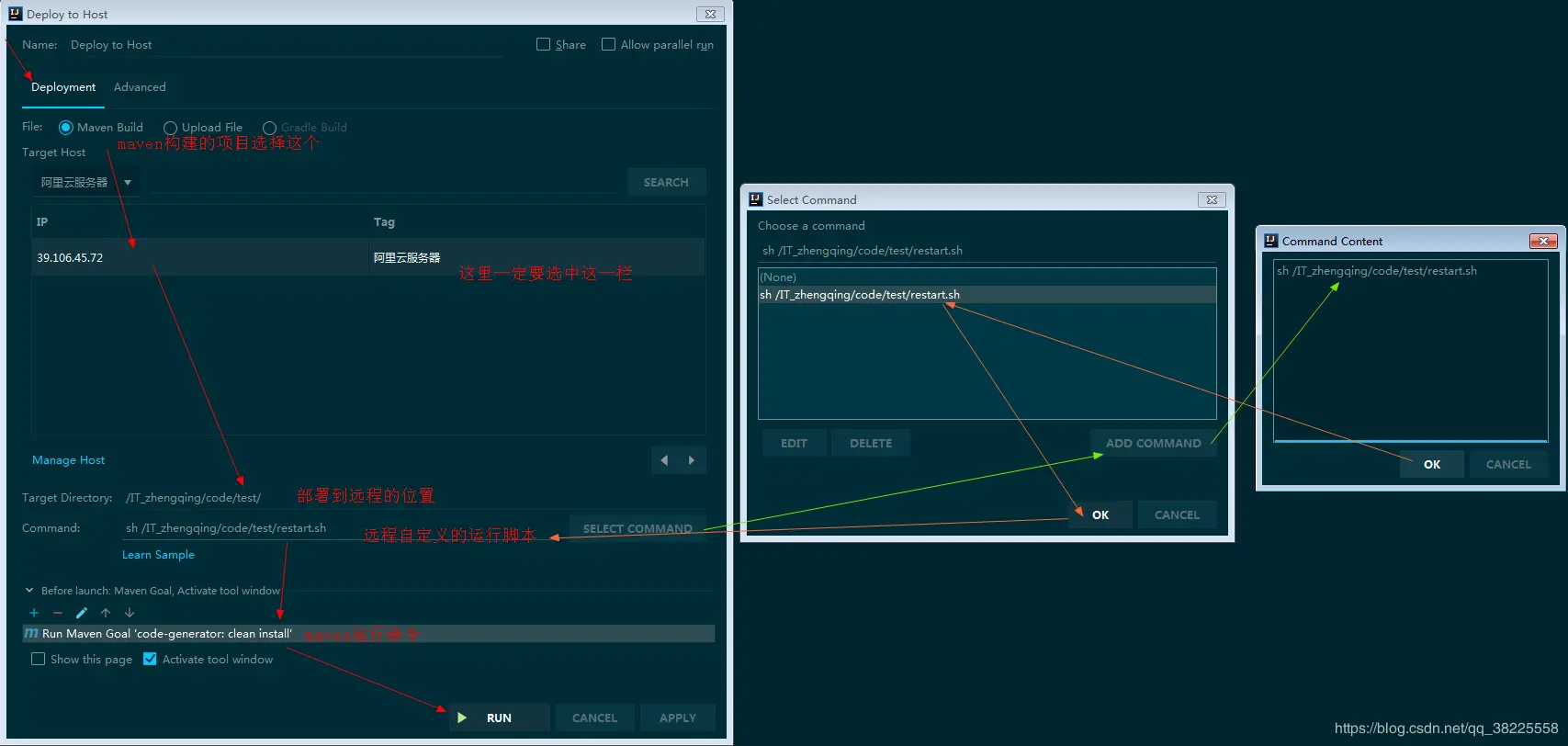Viewport: 1568px width, 746px height.
Task: Click the ADD COMMAND button
Action: click(x=1153, y=443)
